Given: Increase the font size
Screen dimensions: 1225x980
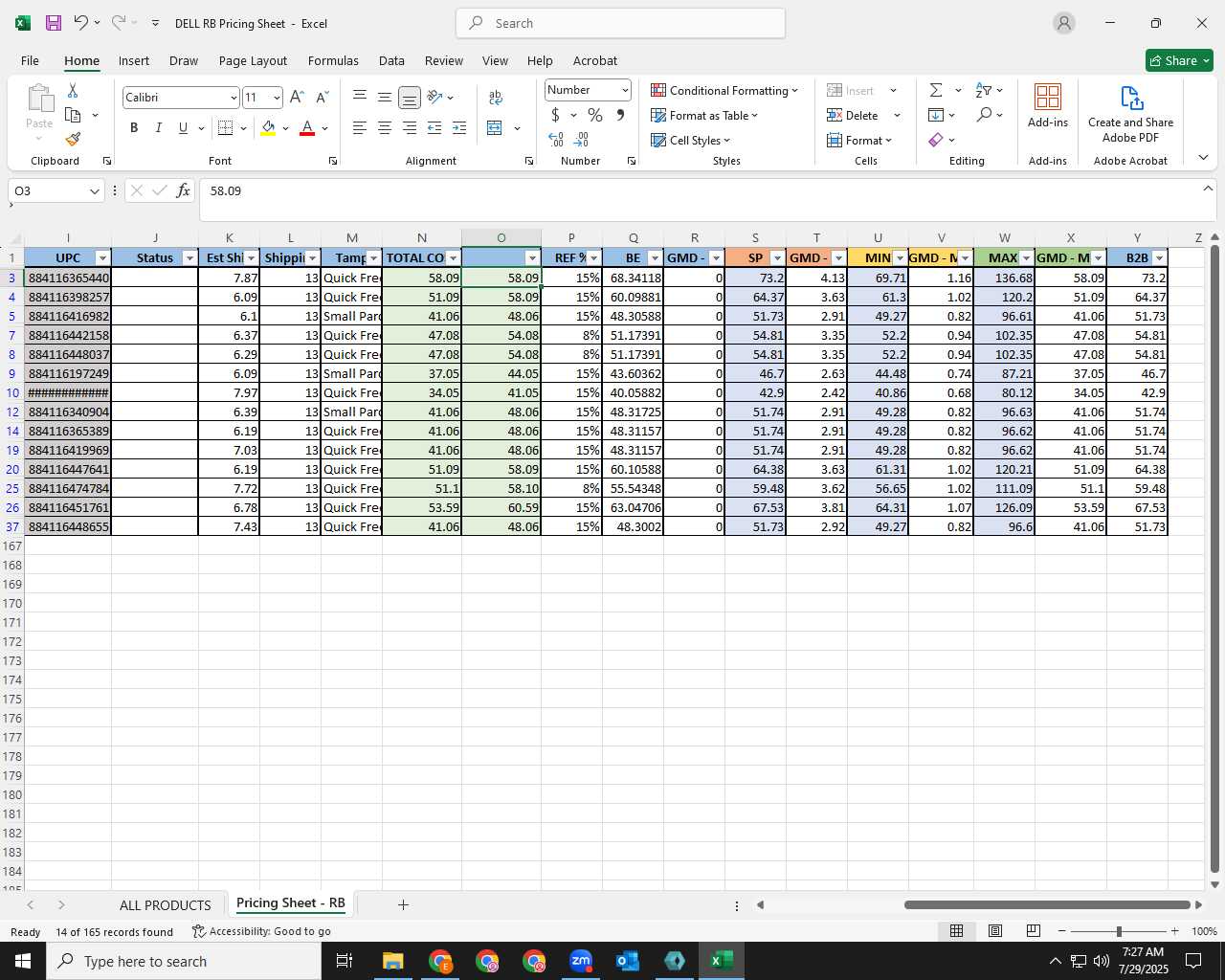Looking at the screenshot, I should click(x=297, y=98).
